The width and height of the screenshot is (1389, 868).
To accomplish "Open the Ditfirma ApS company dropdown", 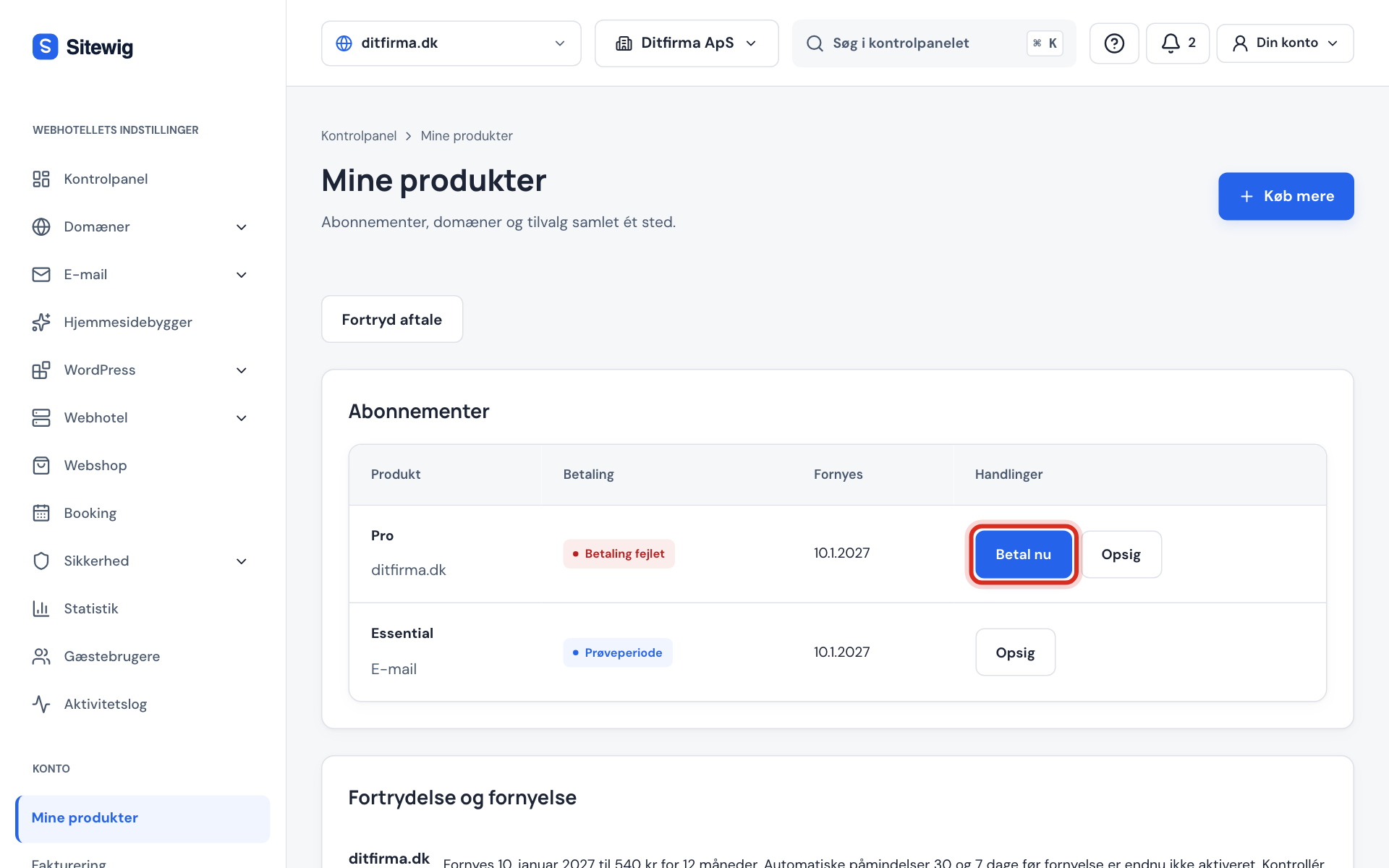I will coord(687,43).
